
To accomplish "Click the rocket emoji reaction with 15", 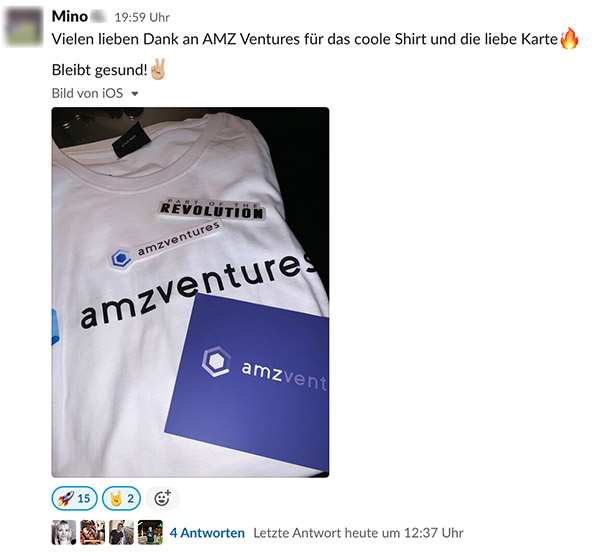I will [74, 498].
